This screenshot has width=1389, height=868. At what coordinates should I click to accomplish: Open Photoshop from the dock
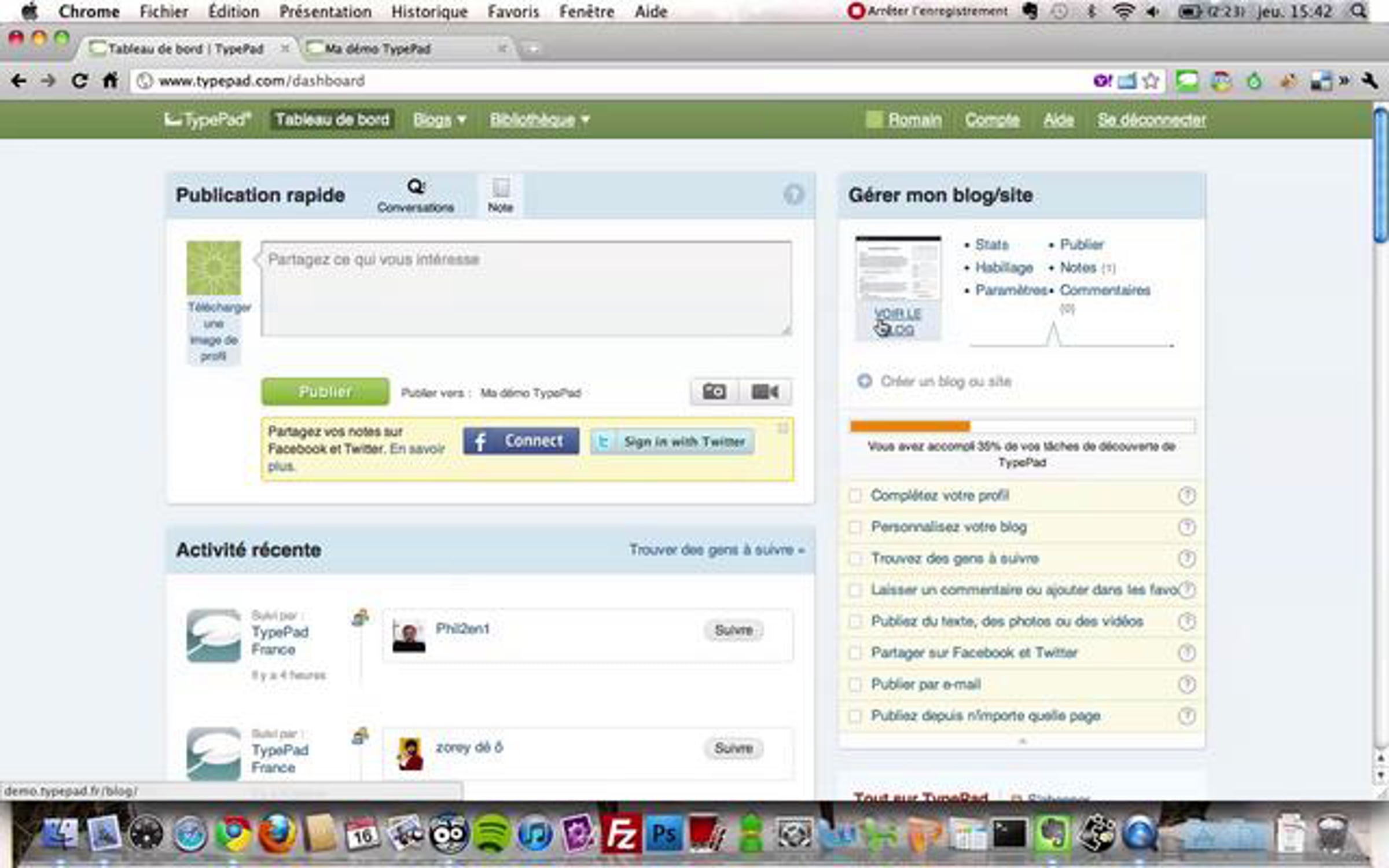pyautogui.click(x=663, y=834)
